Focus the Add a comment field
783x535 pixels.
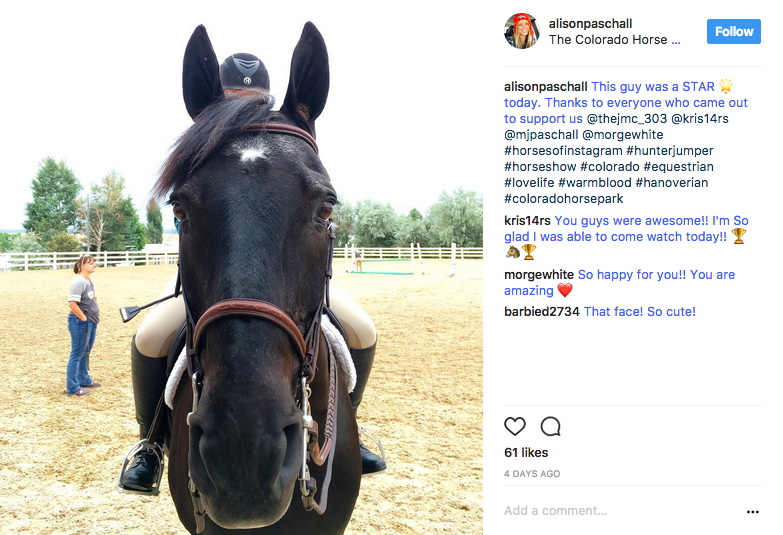(622, 511)
